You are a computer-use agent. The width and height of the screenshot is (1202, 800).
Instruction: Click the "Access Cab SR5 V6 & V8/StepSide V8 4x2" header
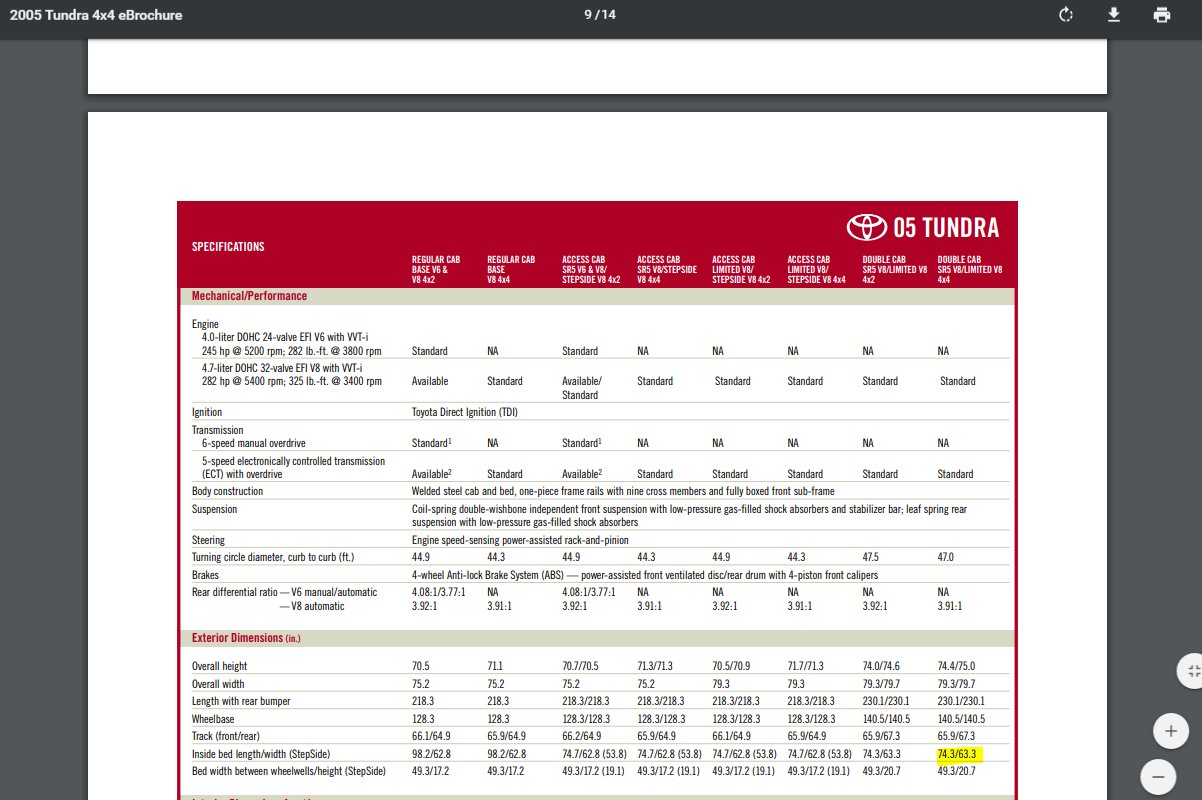tap(591, 270)
